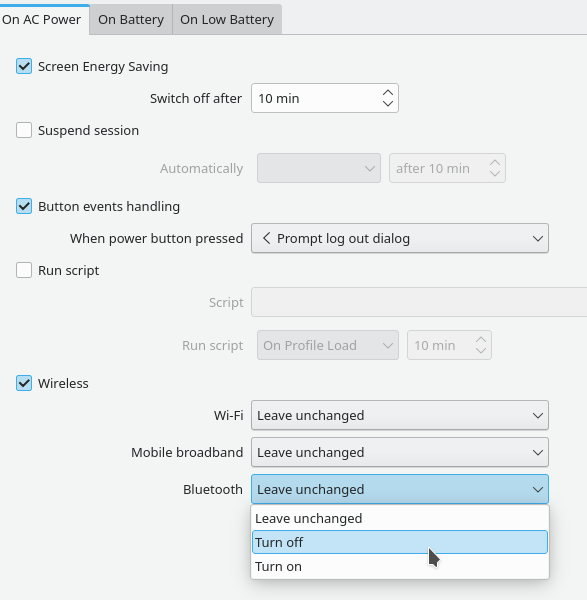This screenshot has height=600, width=587.
Task: Select Leave unchanged in Bluetooth list
Action: [399, 518]
